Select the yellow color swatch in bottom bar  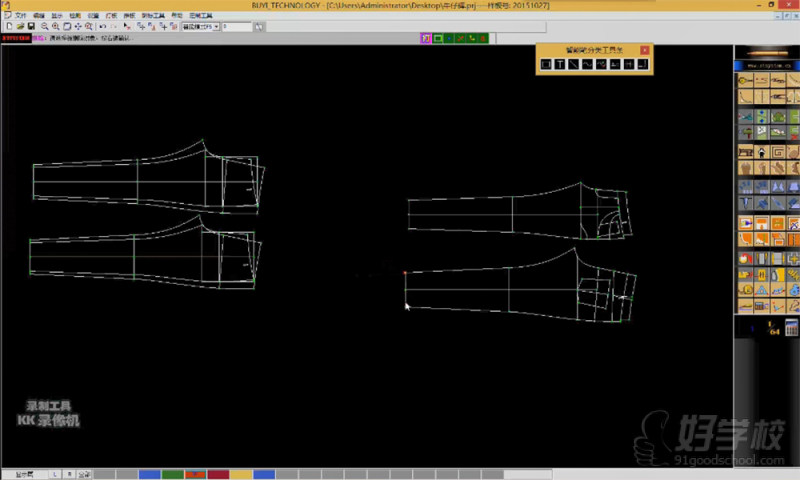(x=241, y=473)
